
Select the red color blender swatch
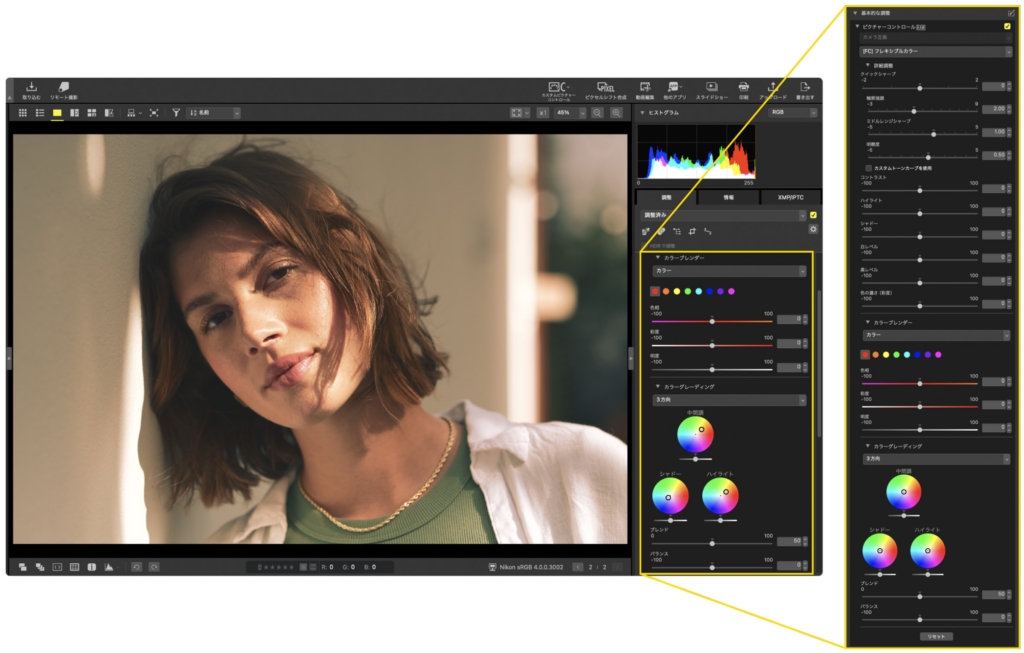[654, 291]
